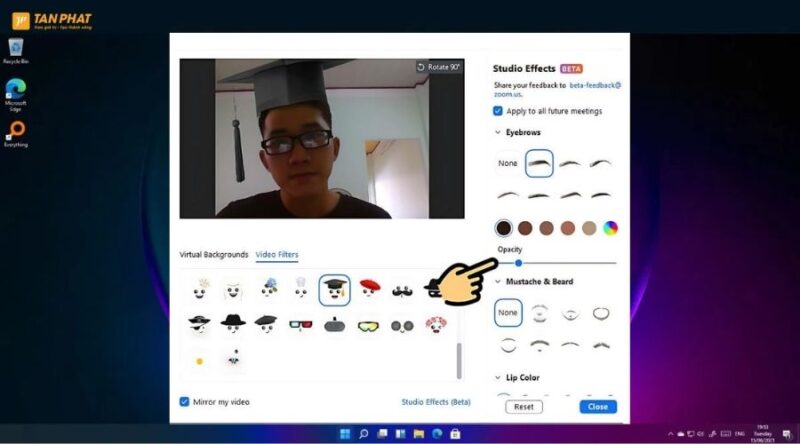Click the Reset button
This screenshot has width=800, height=444.
pos(524,407)
